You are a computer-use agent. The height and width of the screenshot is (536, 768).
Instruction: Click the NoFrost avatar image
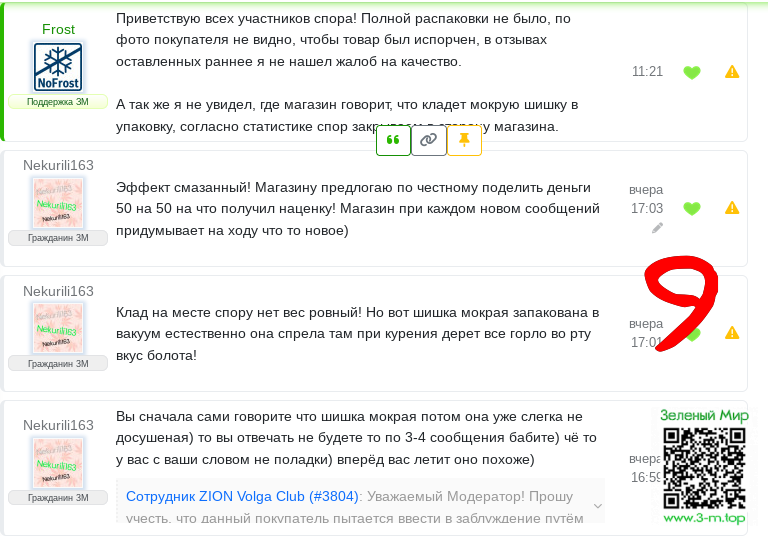tap(58, 67)
